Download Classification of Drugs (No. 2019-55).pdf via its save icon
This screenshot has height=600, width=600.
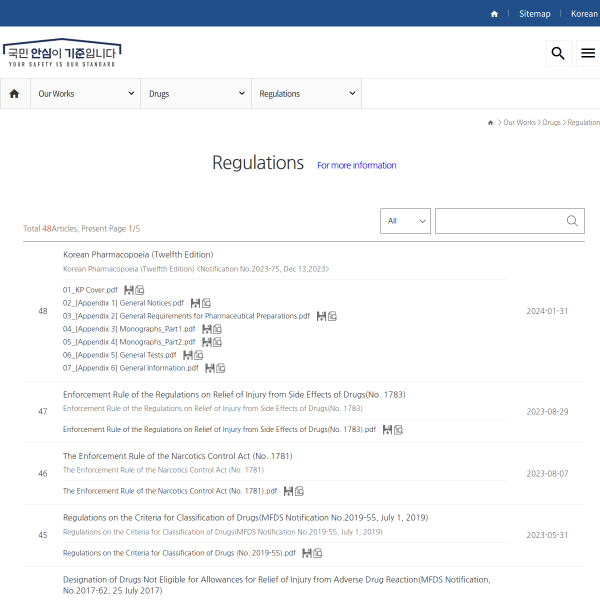click(x=307, y=553)
